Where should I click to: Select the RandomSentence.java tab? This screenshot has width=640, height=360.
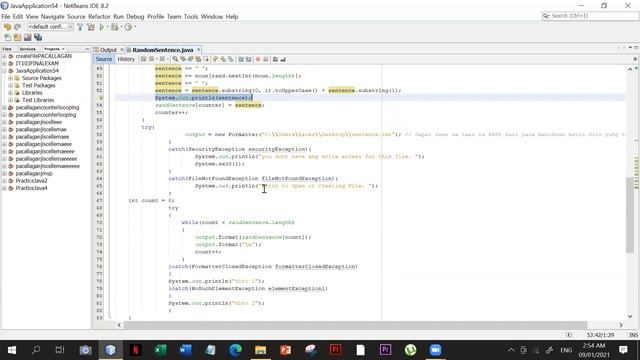[x=162, y=50]
